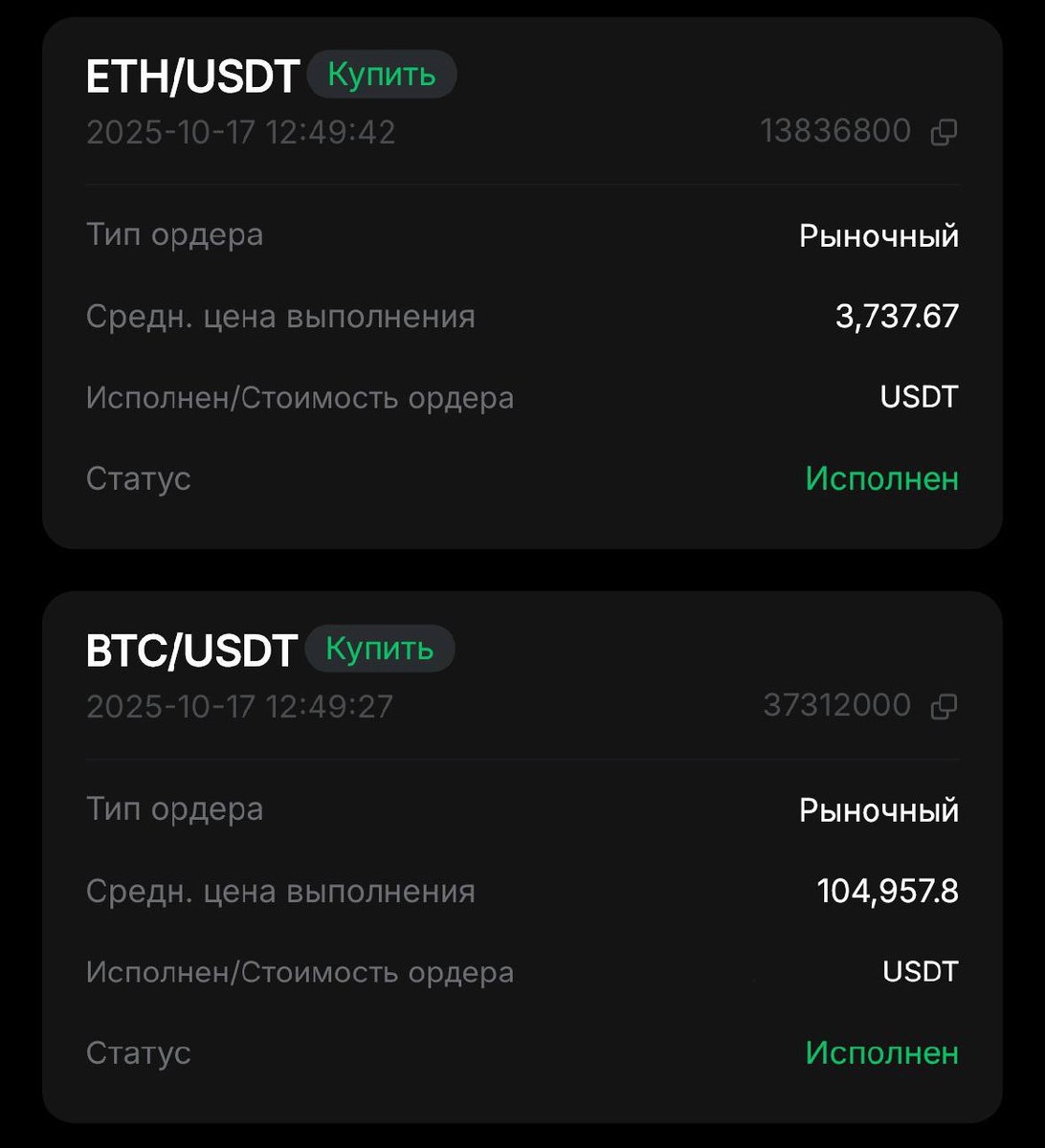Tap Средн. цена выполнения label in ETH card
Image resolution: width=1045 pixels, height=1148 pixels.
[x=280, y=317]
